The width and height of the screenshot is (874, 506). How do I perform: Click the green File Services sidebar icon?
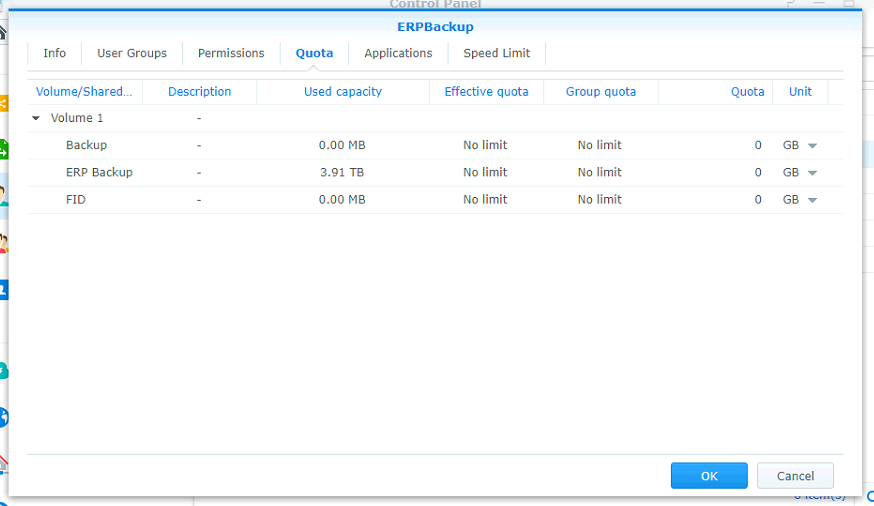click(x=4, y=149)
